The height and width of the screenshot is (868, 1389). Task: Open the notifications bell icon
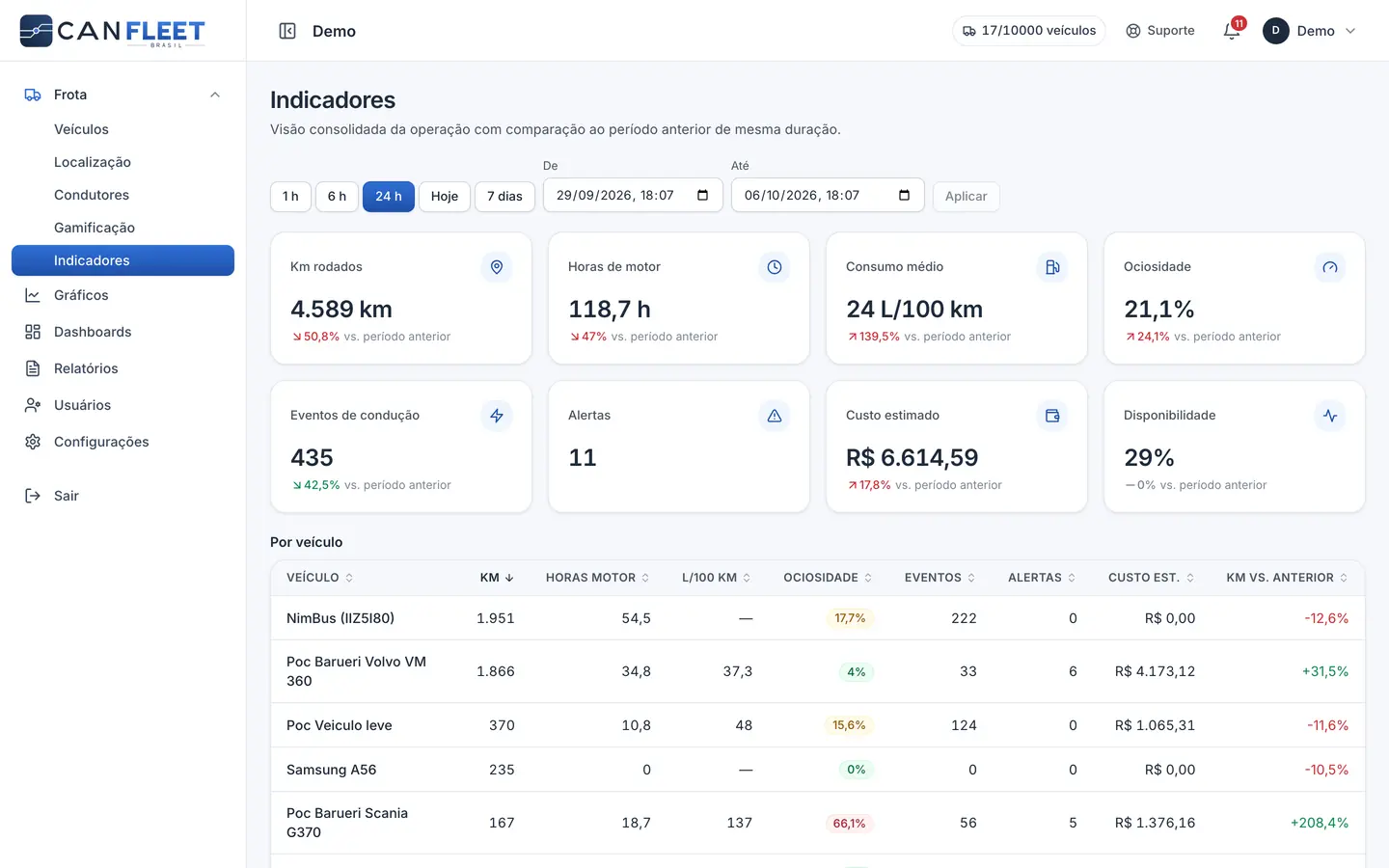(1232, 31)
